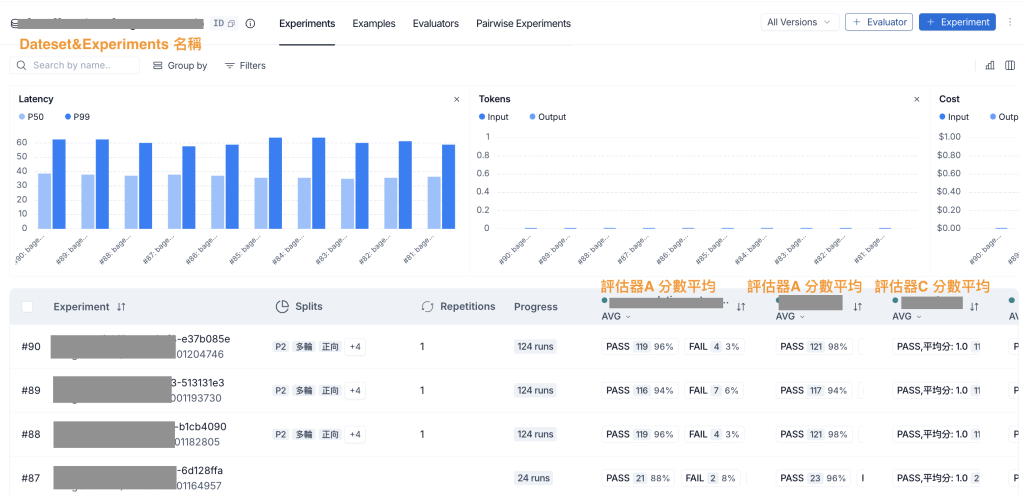Open the Pairwise Experiments tab
The image size is (1024, 495).
[x=523, y=24]
